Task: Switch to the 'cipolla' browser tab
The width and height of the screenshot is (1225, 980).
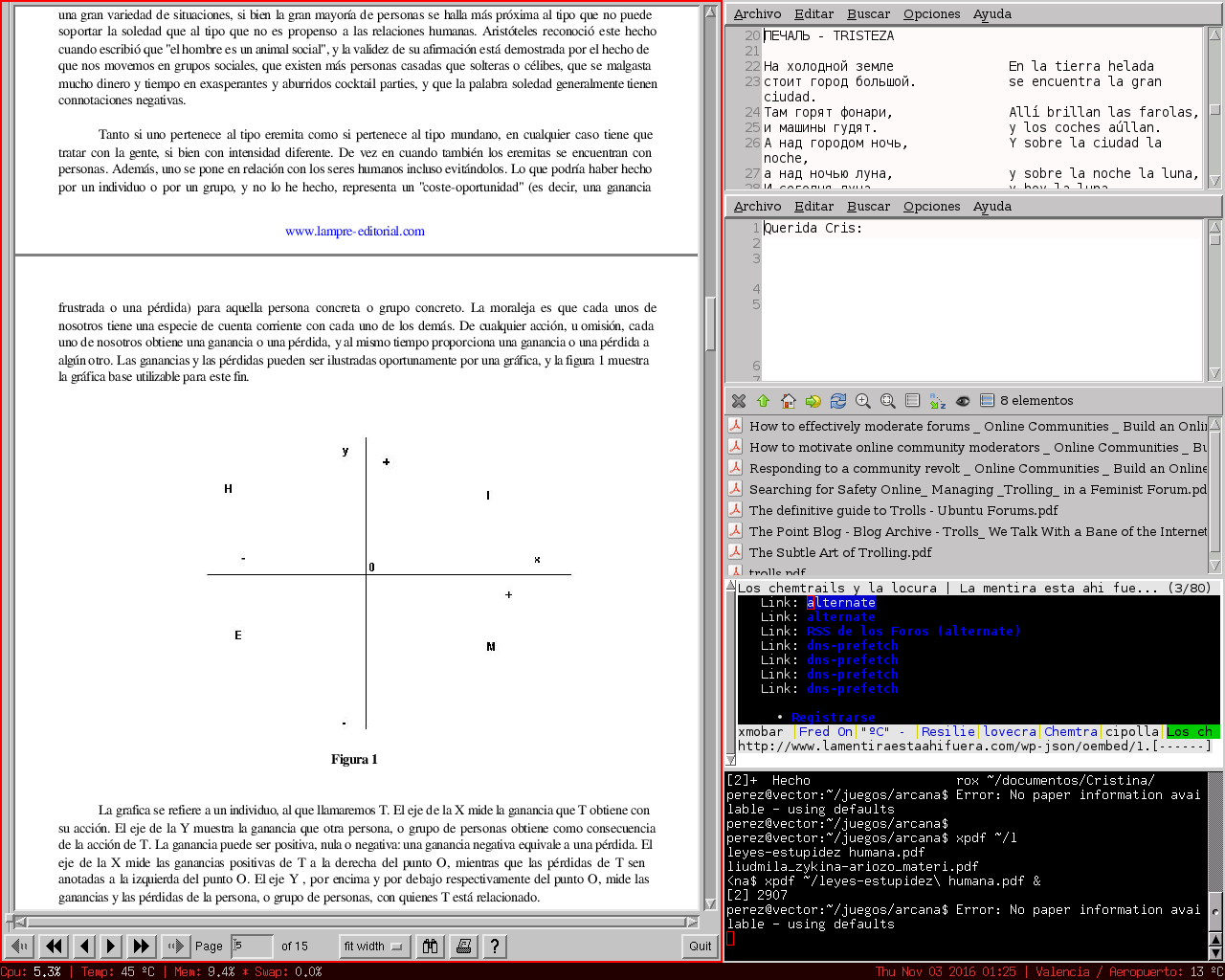Action: coord(1132,732)
